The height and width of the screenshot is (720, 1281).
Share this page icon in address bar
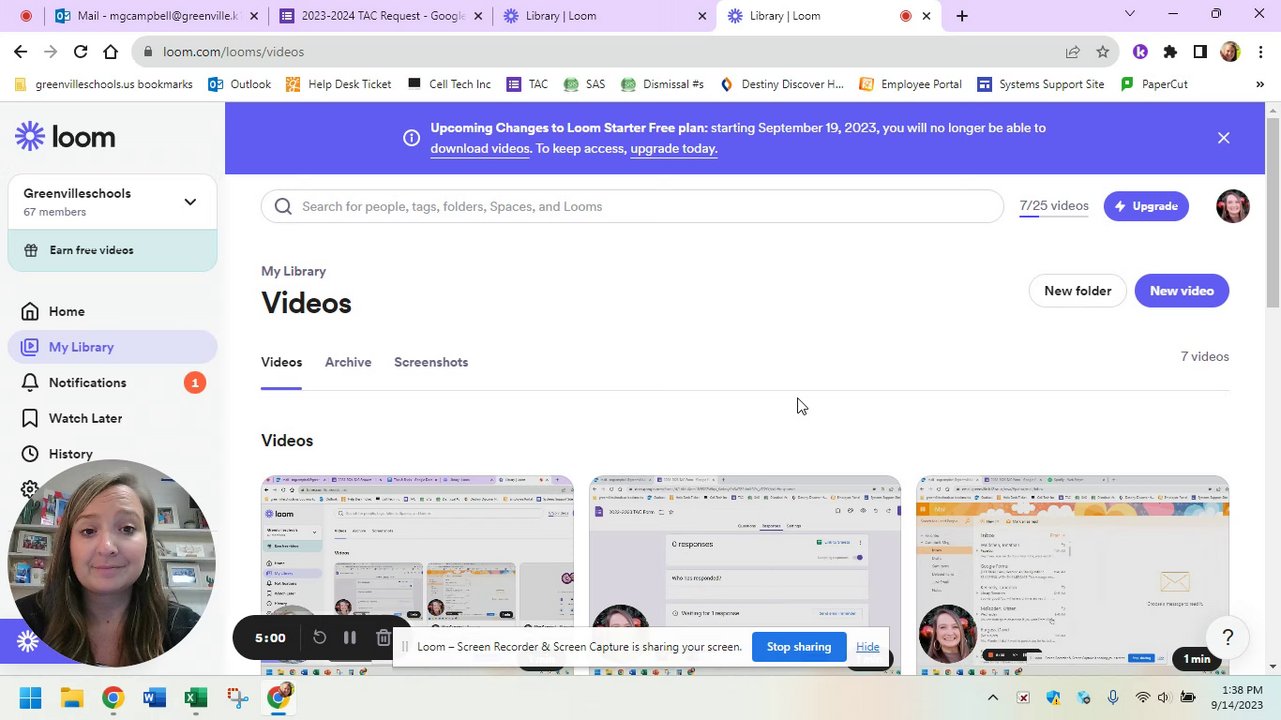click(1072, 52)
